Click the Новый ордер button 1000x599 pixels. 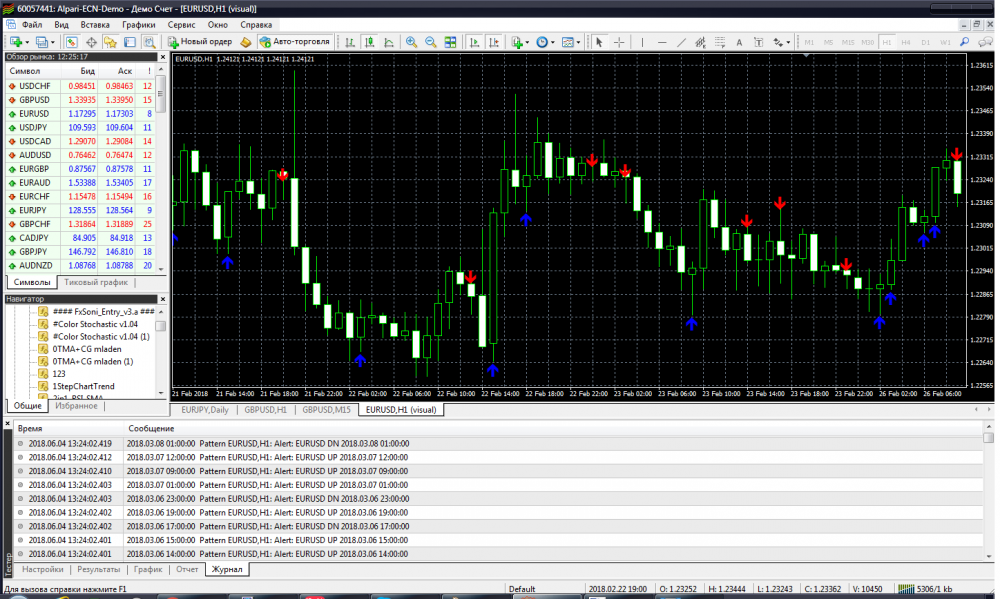coord(200,42)
